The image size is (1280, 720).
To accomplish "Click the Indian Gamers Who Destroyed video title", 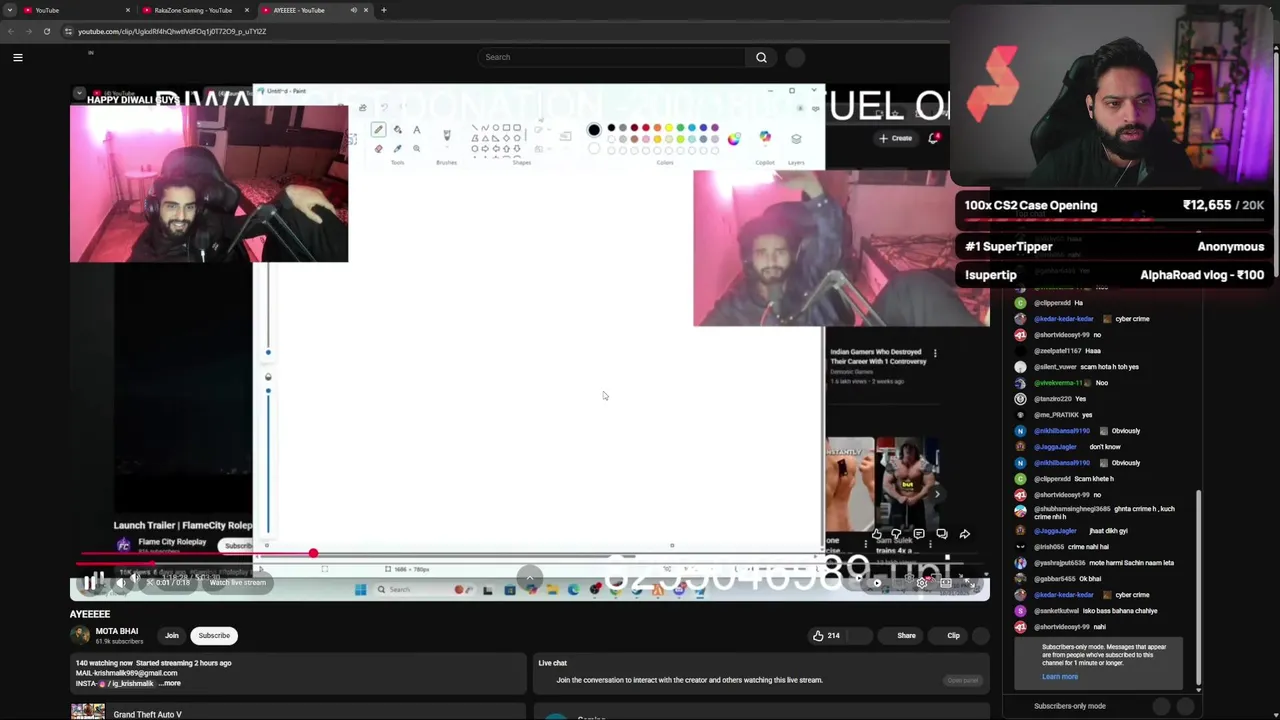I will (878, 356).
